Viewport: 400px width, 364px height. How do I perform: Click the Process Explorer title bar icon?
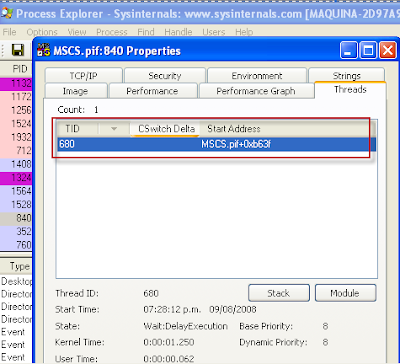7,14
